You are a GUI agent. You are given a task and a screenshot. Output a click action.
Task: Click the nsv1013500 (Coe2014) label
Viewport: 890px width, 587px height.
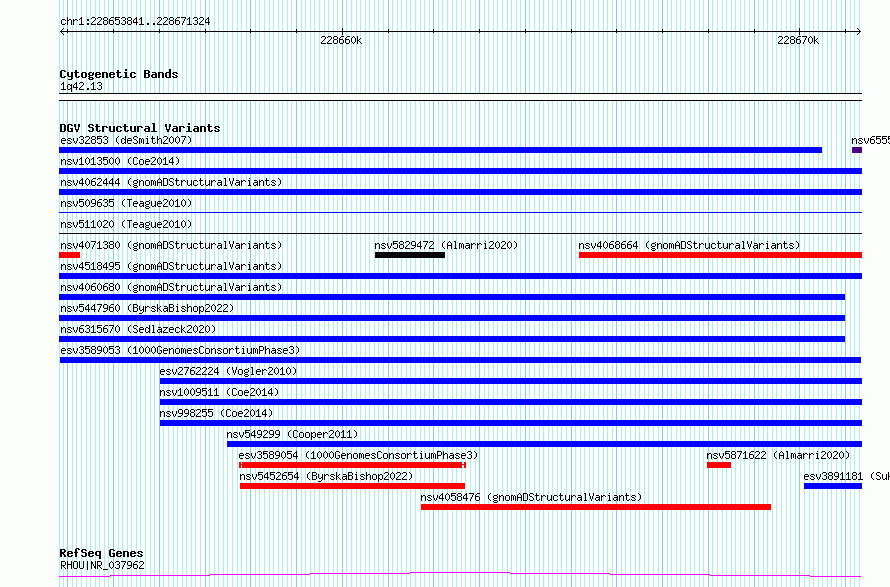pyautogui.click(x=120, y=161)
